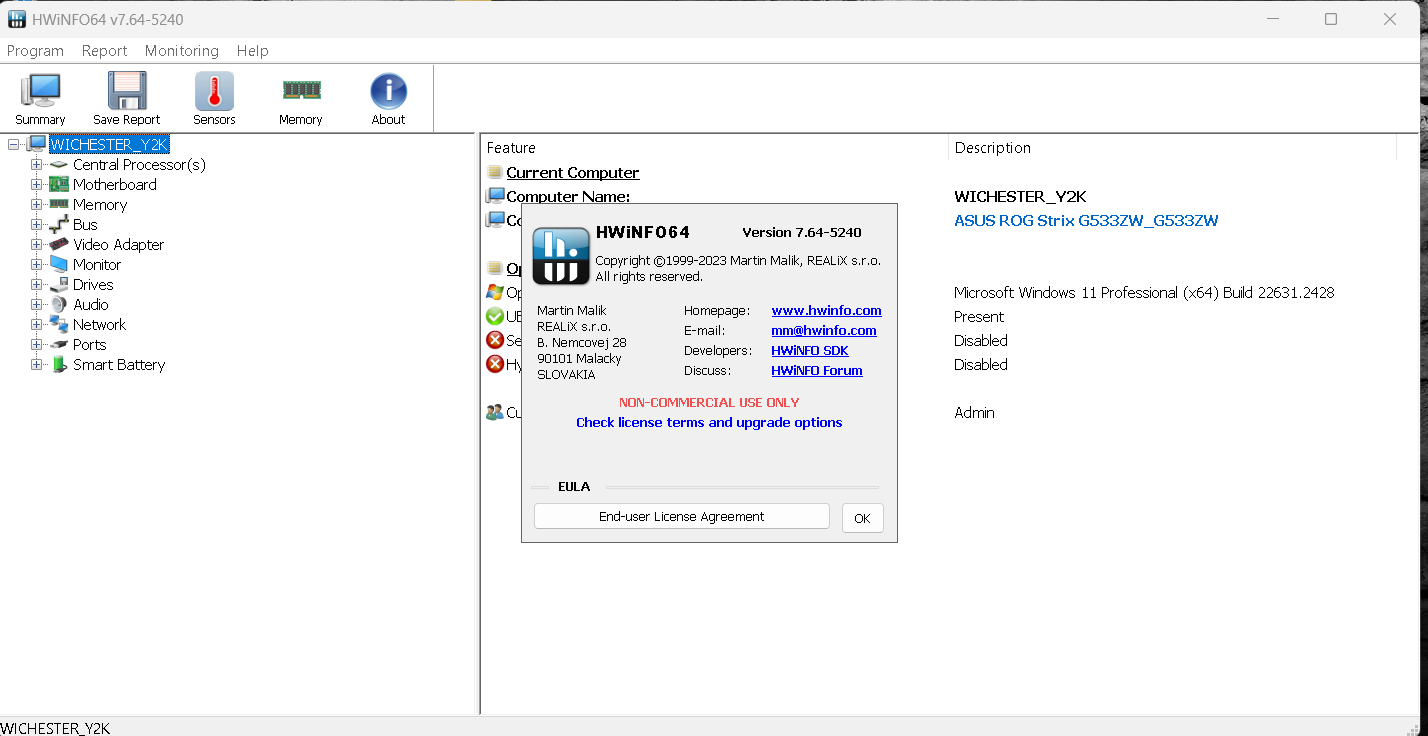Image resolution: width=1428 pixels, height=736 pixels.
Task: Open the Summary toolbar icon
Action: pyautogui.click(x=40, y=91)
